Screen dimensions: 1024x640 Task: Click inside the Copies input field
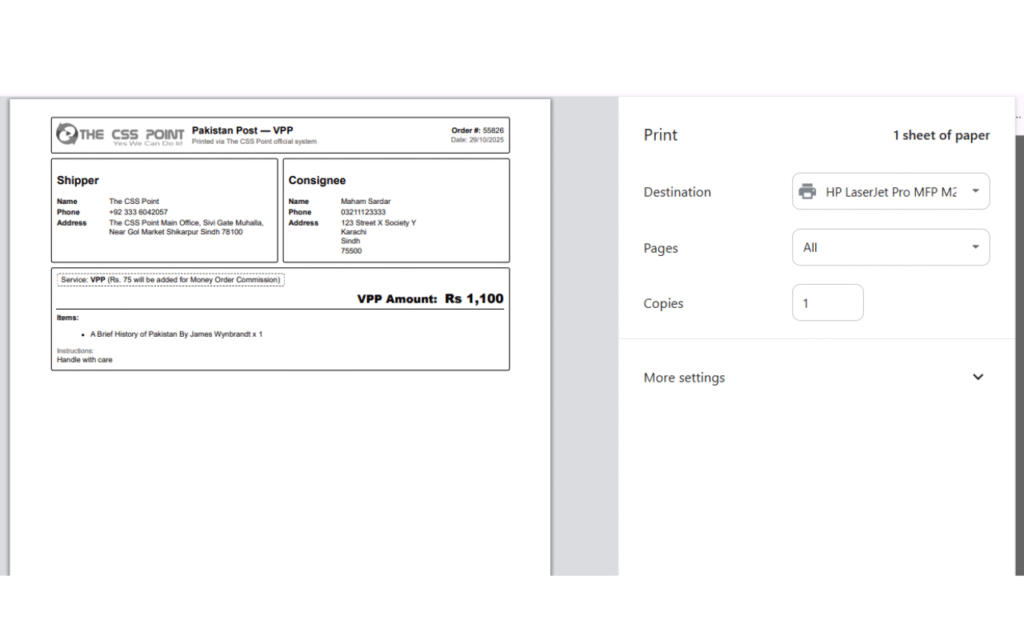[827, 302]
